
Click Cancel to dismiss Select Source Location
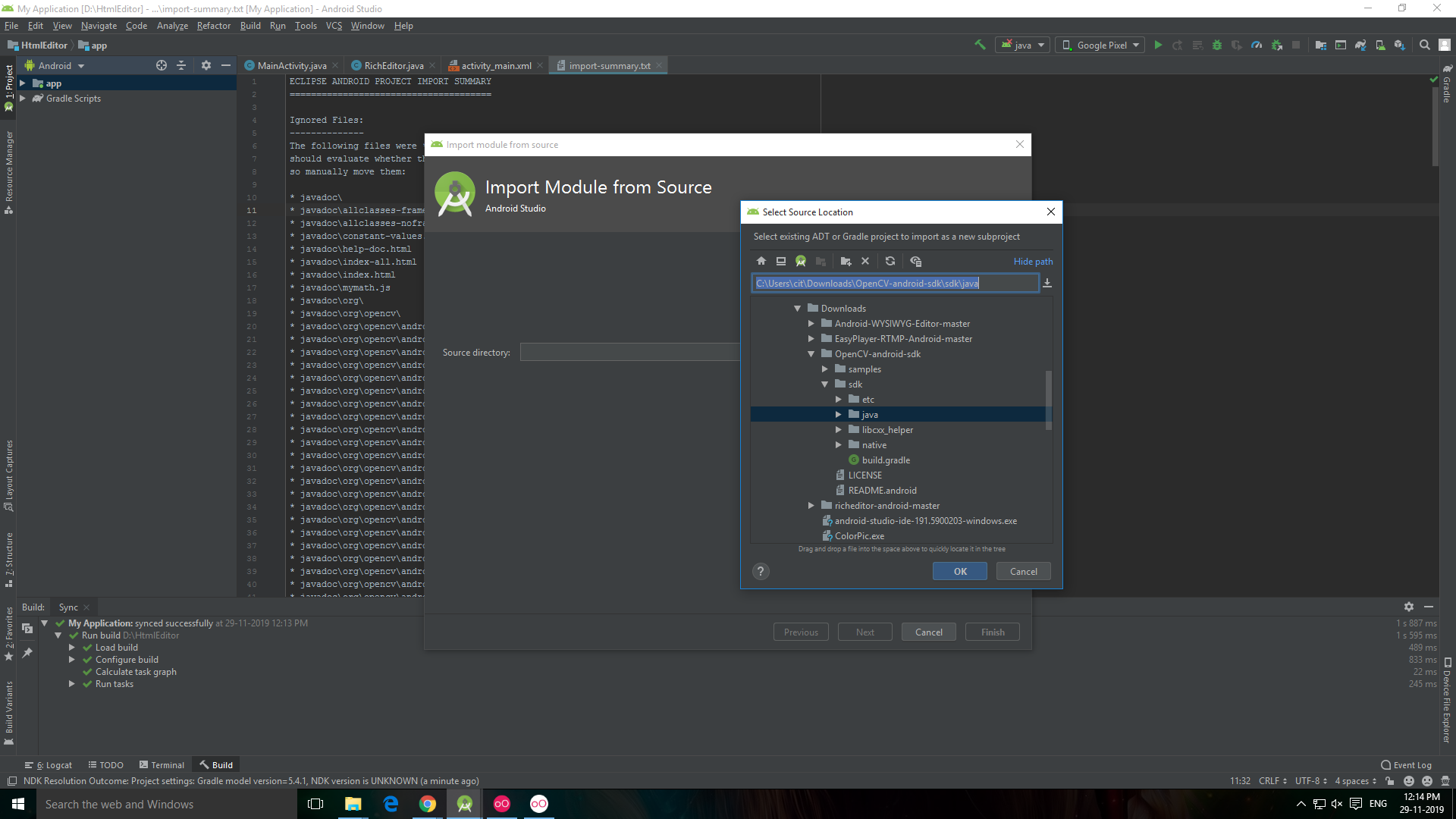(x=1022, y=571)
